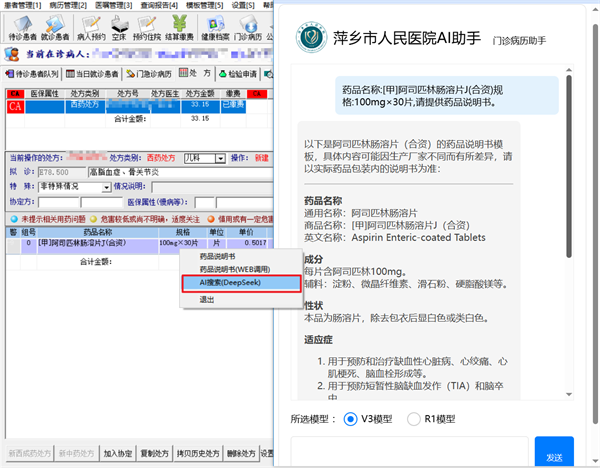The image size is (600, 468).
Task: Click the 复制处方 button
Action: (153, 453)
